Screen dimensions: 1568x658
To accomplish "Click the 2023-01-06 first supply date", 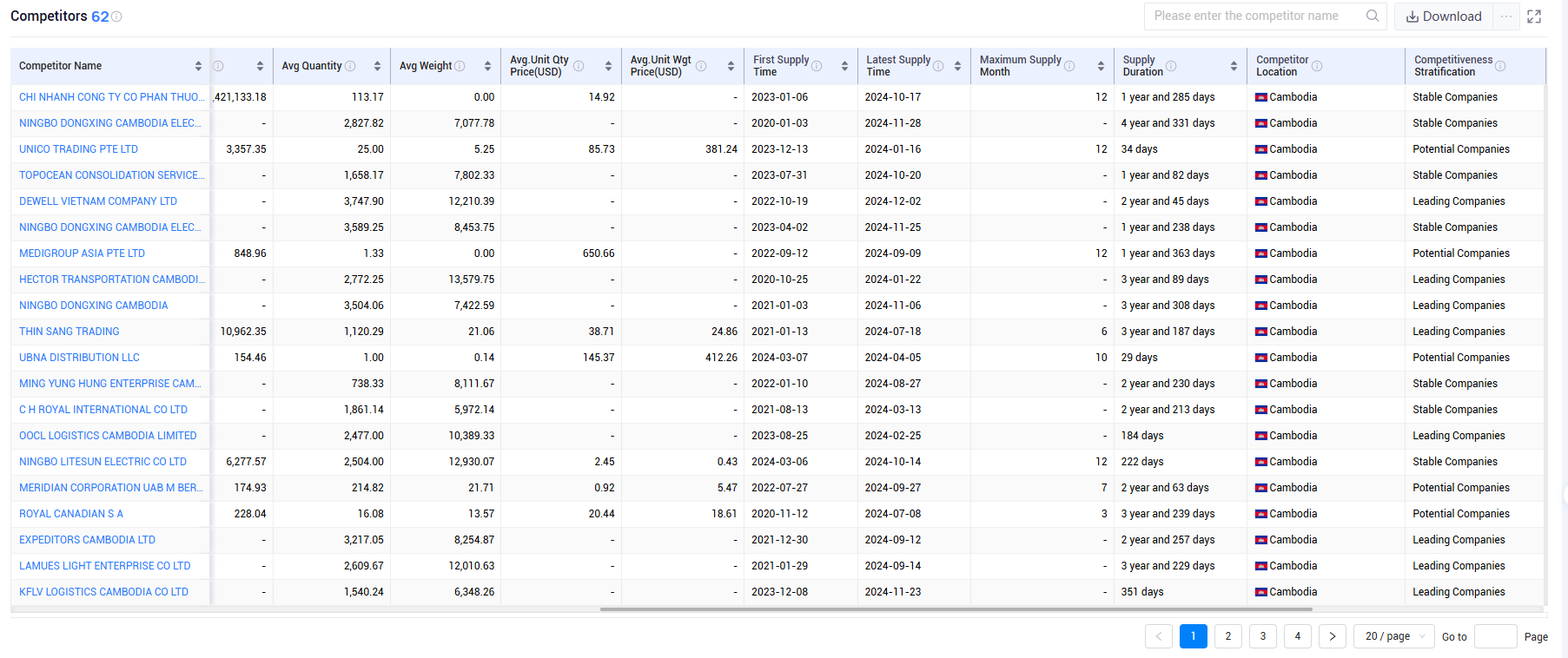I will 779,97.
